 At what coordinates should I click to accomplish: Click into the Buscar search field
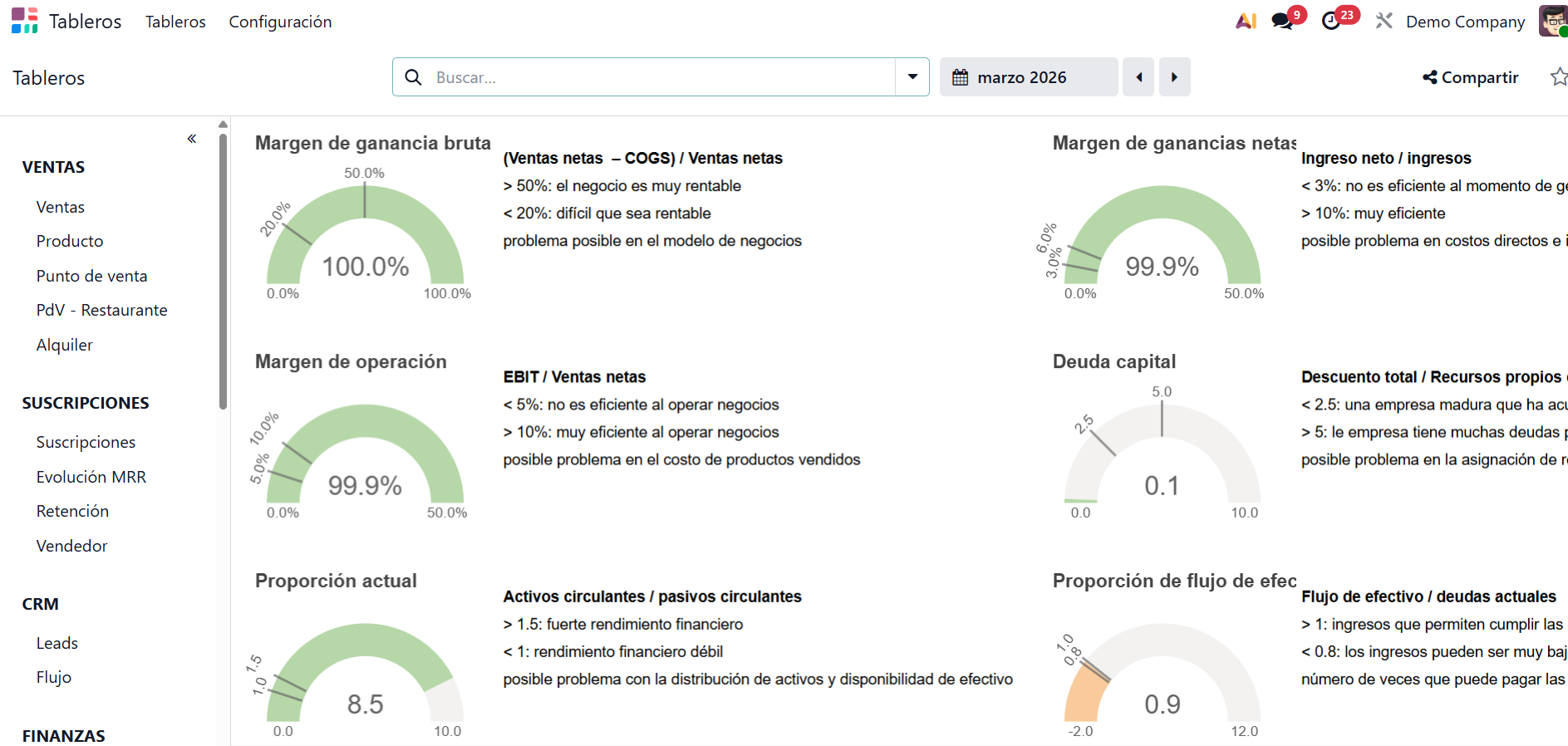(x=656, y=77)
